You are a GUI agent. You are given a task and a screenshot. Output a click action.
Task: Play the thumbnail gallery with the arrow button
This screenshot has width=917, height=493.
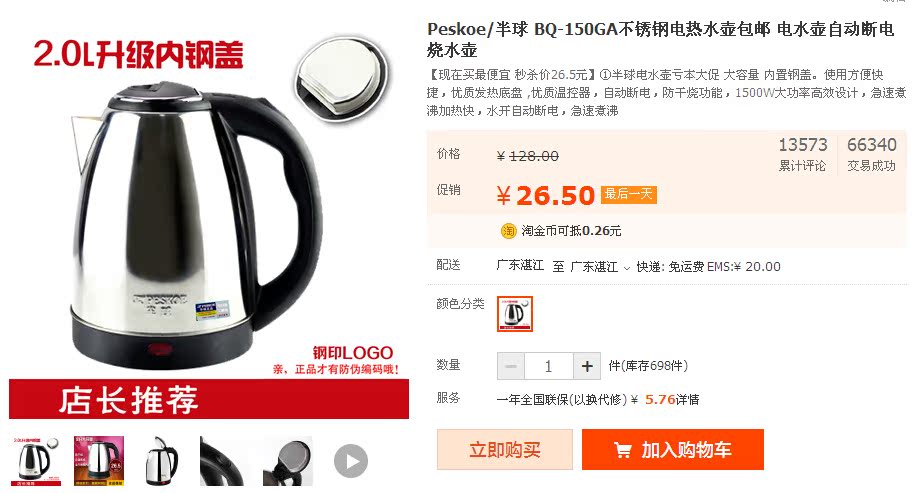[x=351, y=461]
